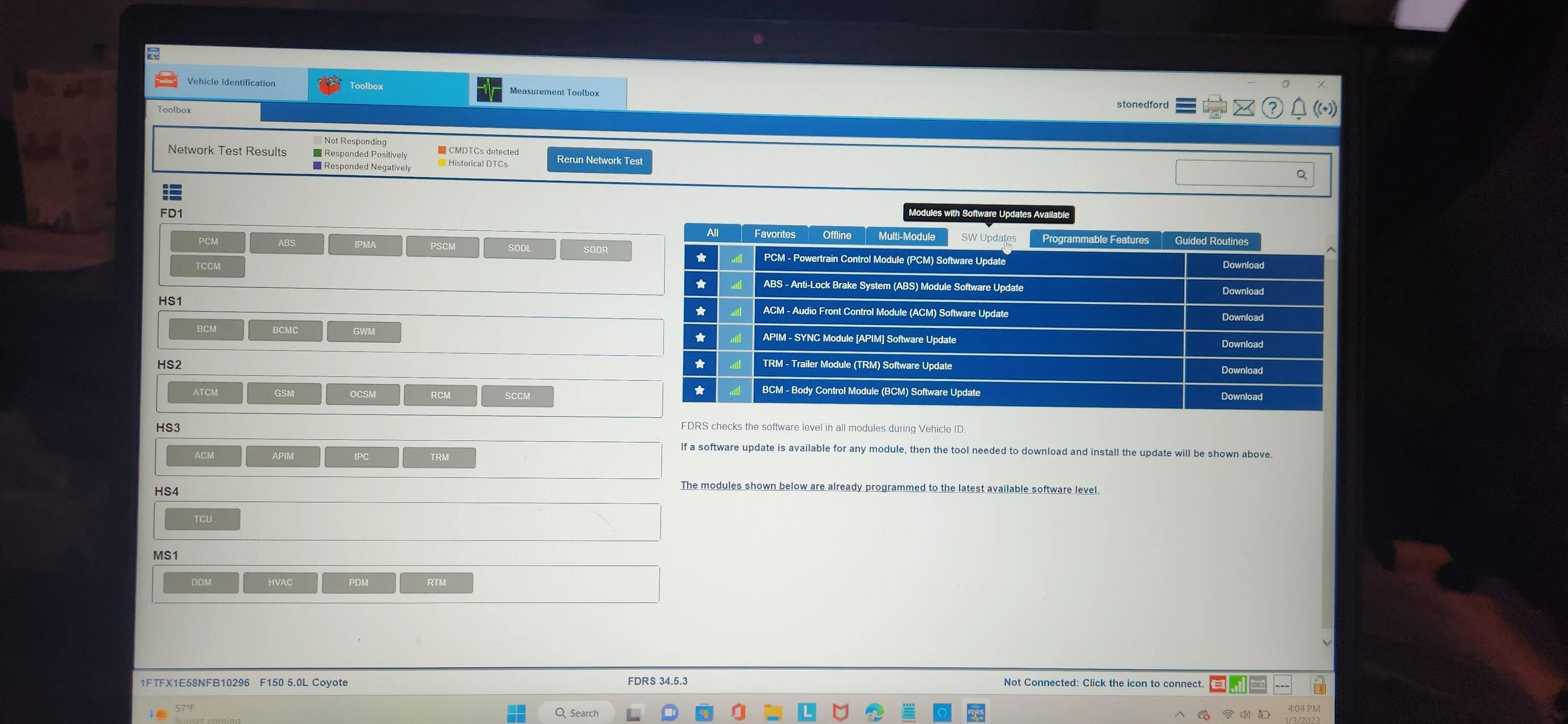Show hidden icons chevron in system tray
Image resolution: width=1568 pixels, height=724 pixels.
coord(1179,714)
